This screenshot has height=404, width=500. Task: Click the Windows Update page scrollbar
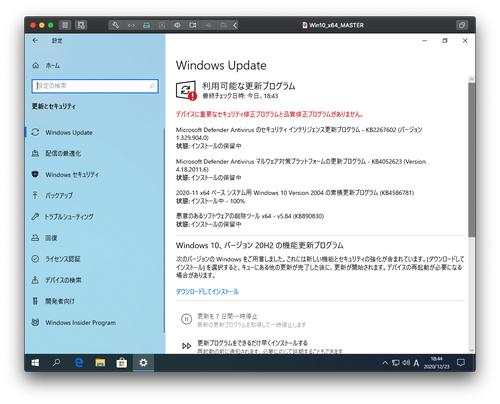471,160
